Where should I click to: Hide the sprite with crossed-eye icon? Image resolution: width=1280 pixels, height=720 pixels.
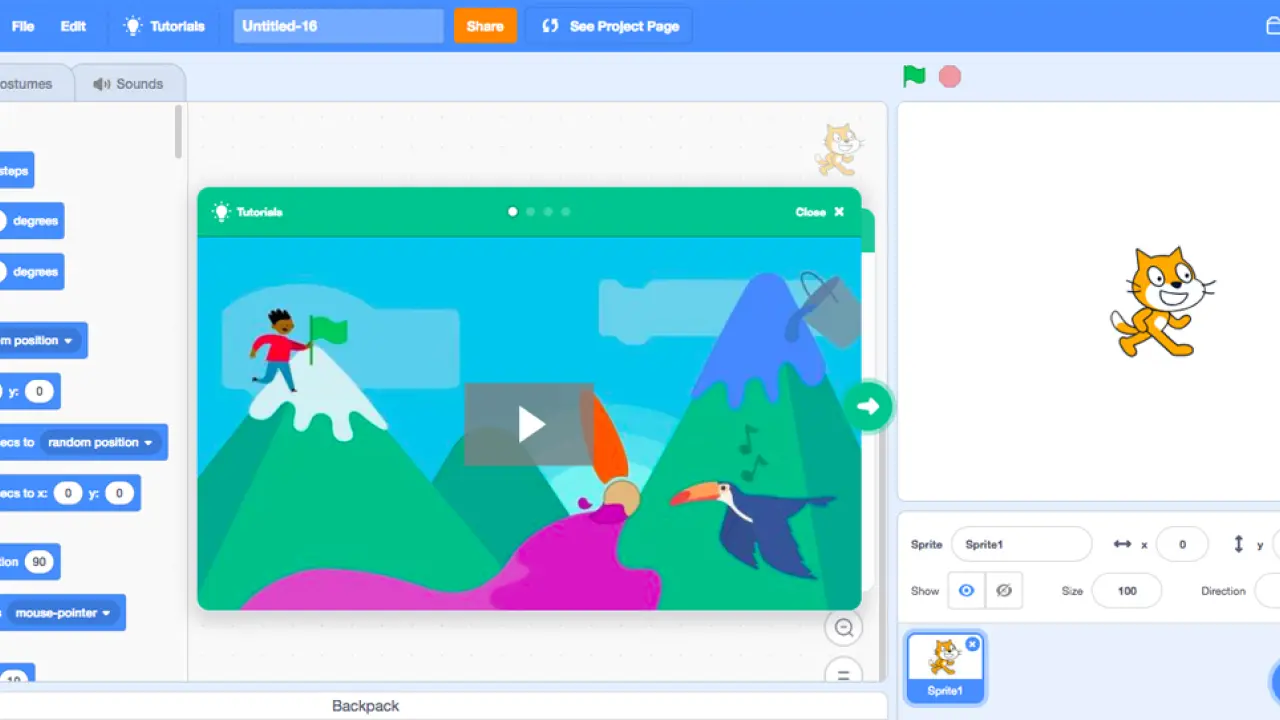click(x=1004, y=591)
